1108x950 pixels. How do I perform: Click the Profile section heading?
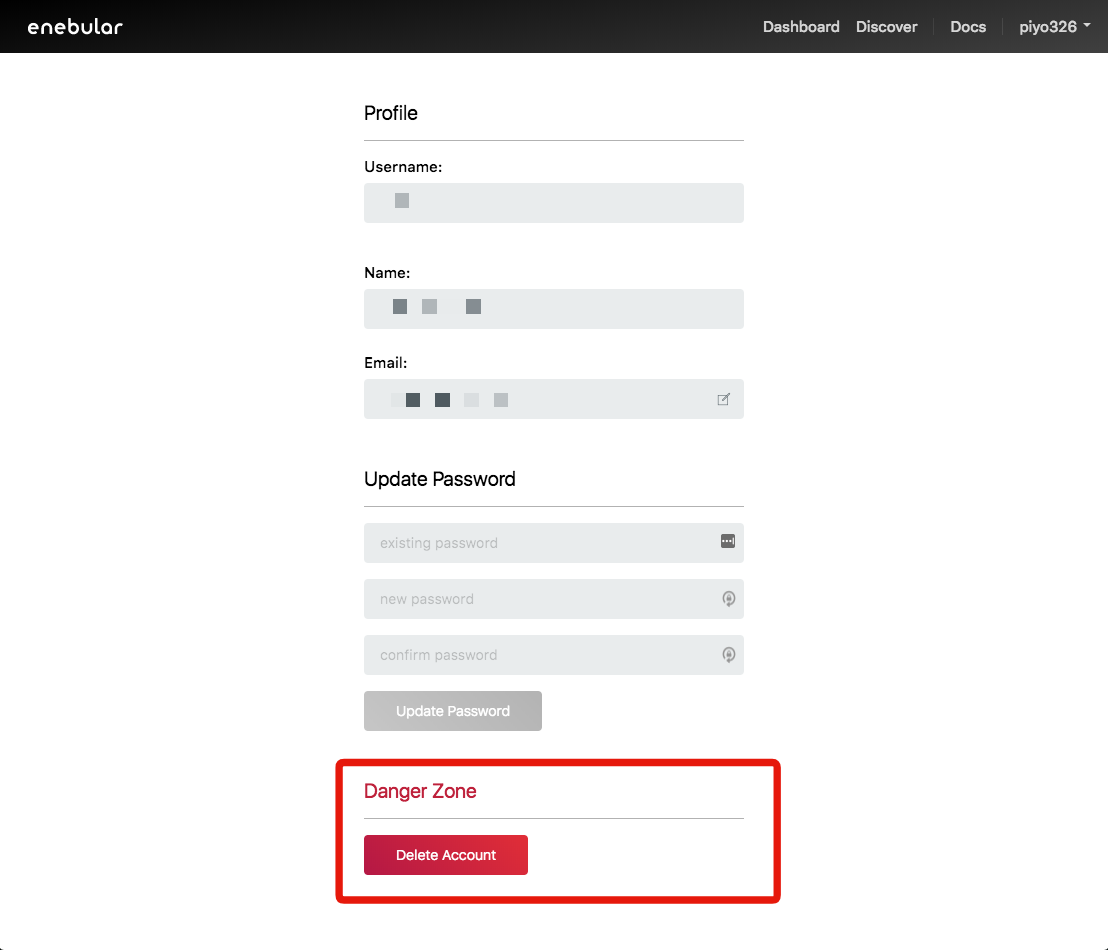pyautogui.click(x=391, y=113)
